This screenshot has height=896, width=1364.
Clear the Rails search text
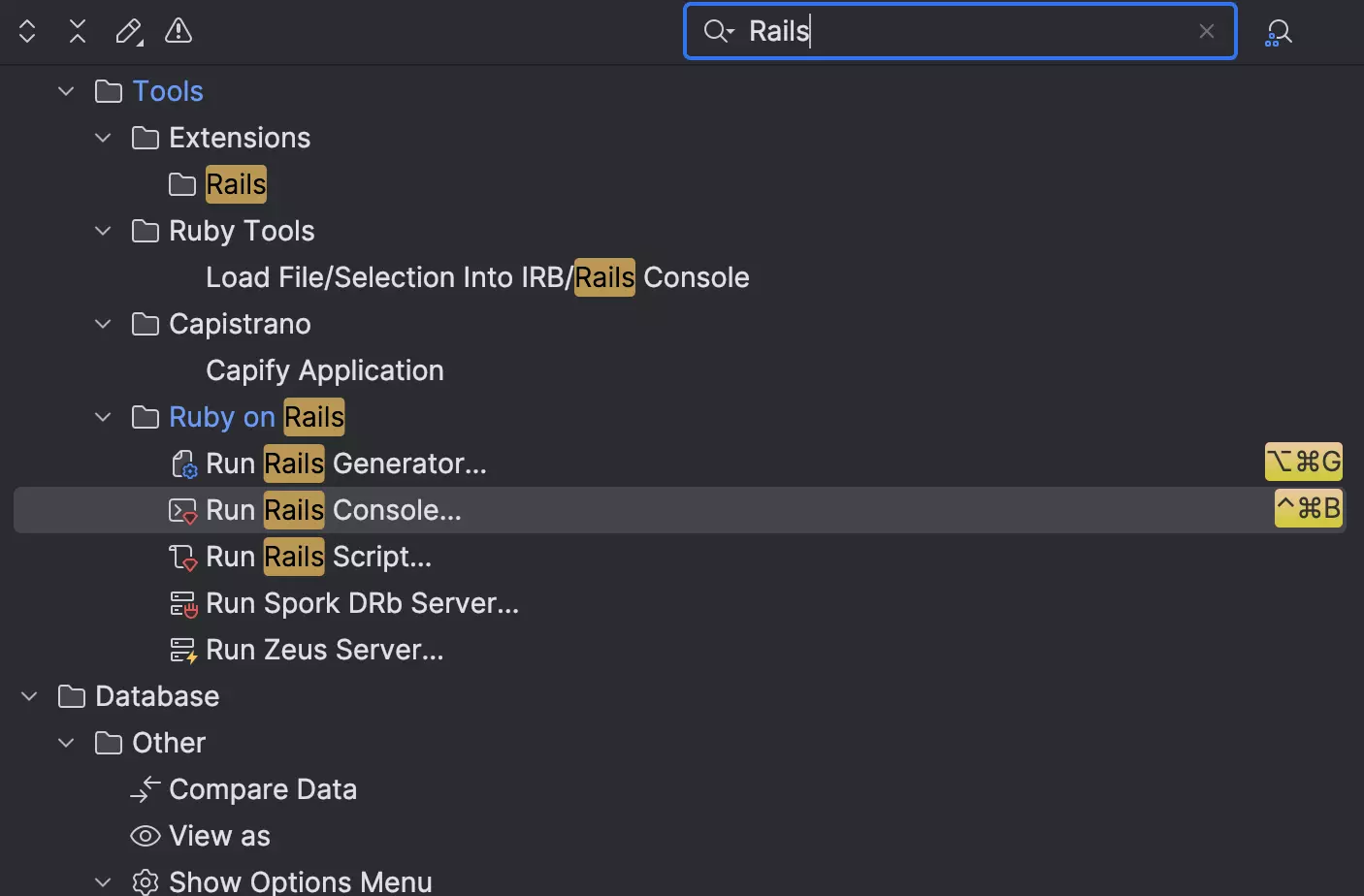[1206, 31]
